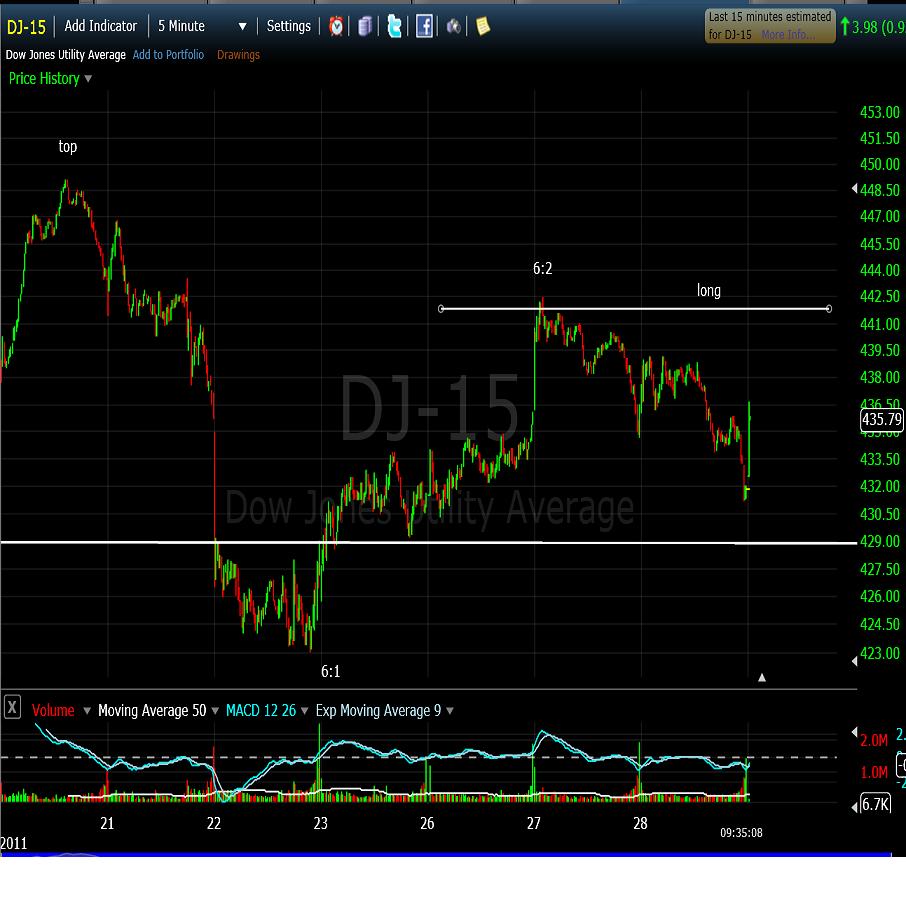Click date label 23 on time axis
906x897 pixels.
(321, 823)
